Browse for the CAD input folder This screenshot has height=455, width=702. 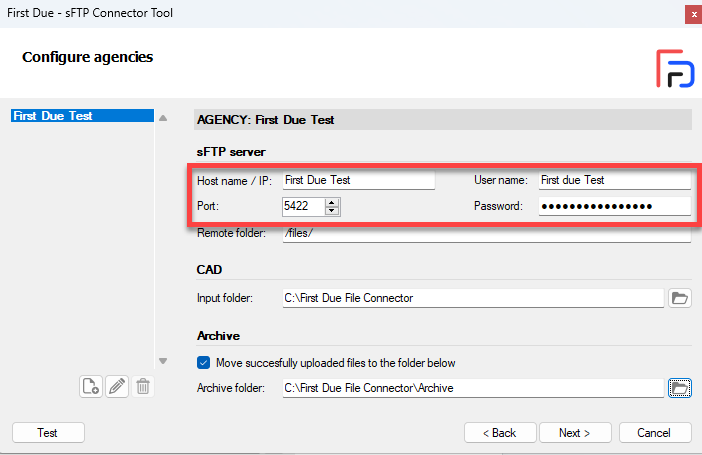pos(680,298)
